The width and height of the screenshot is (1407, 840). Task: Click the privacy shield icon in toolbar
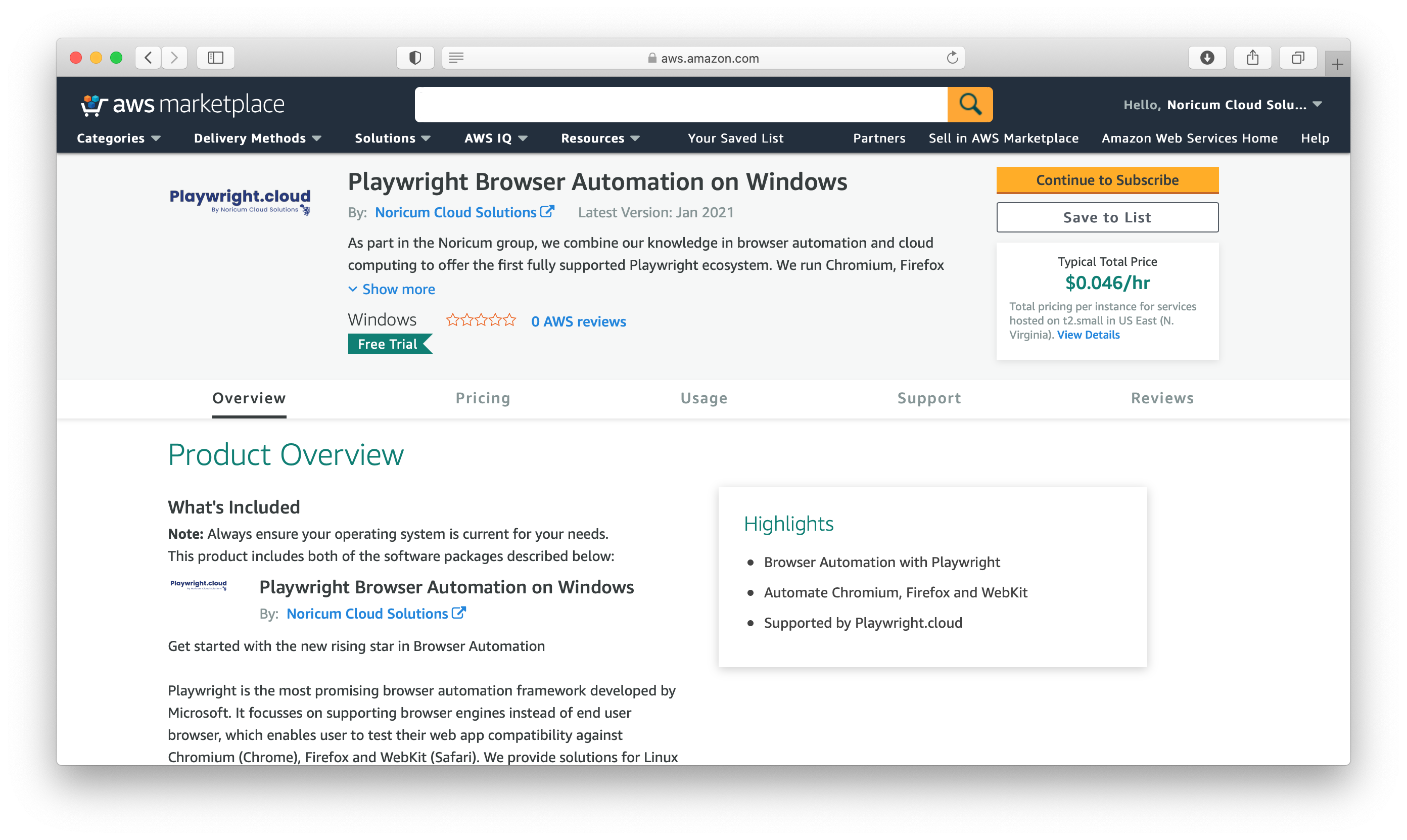click(415, 58)
